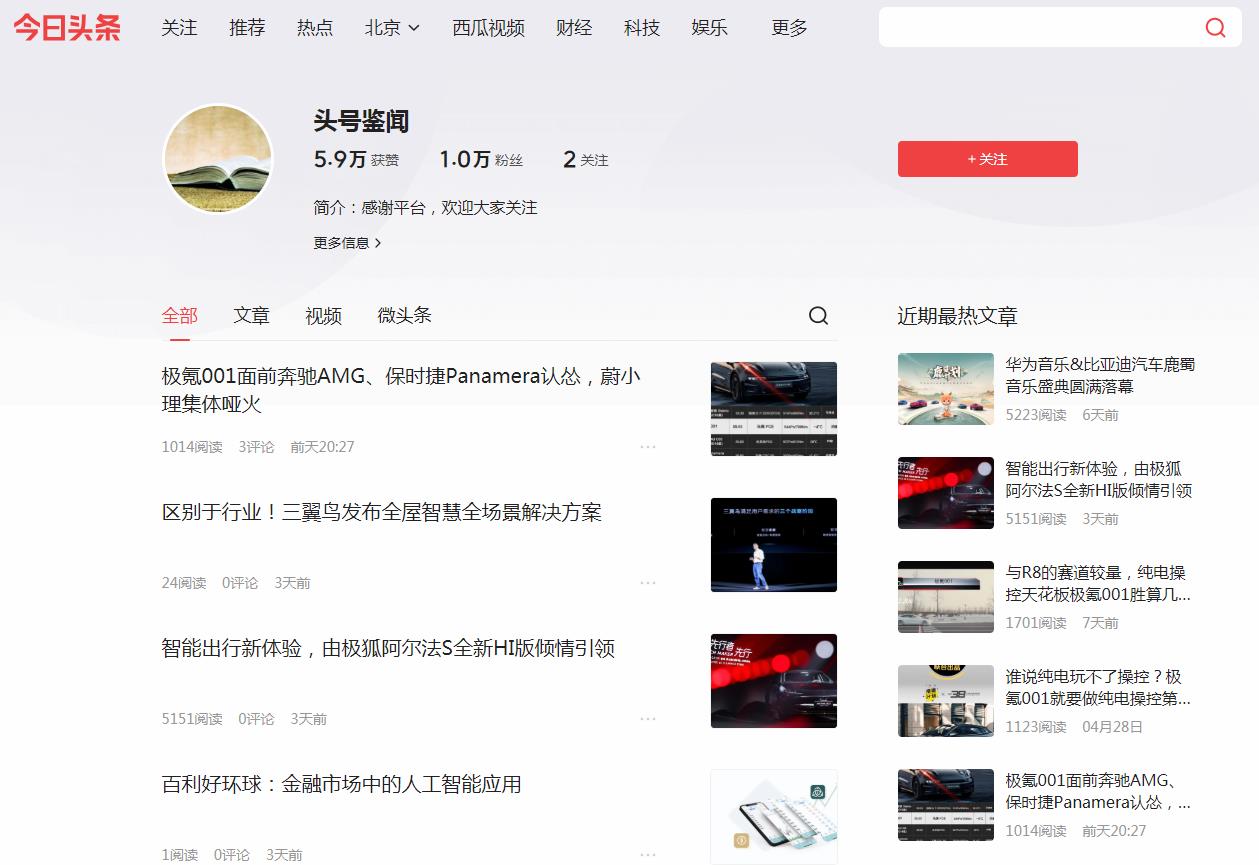Click thumbnail of 极氪001面前奔驰AMG main article
This screenshot has height=865, width=1259.
click(774, 409)
